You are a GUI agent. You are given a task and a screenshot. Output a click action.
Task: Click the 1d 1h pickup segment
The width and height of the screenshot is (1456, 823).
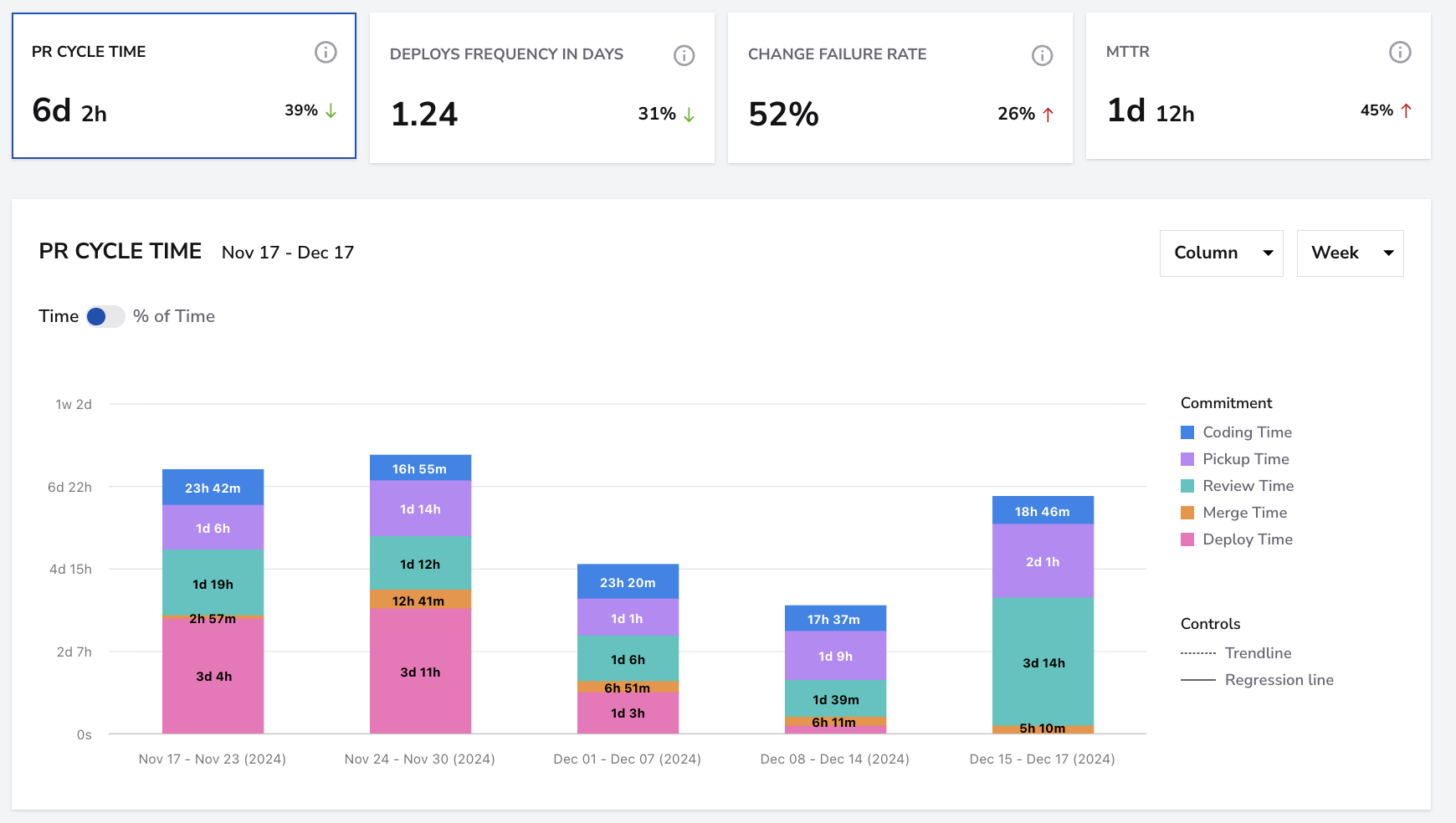(628, 618)
